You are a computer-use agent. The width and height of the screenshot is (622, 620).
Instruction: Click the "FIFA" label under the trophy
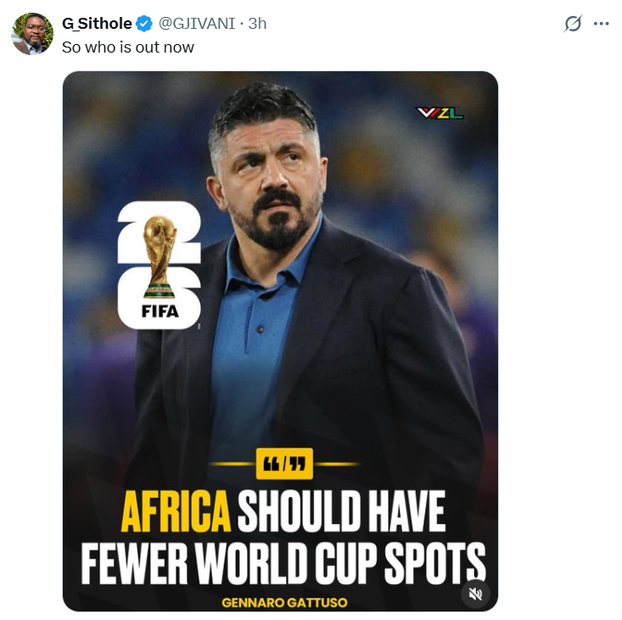click(x=159, y=310)
